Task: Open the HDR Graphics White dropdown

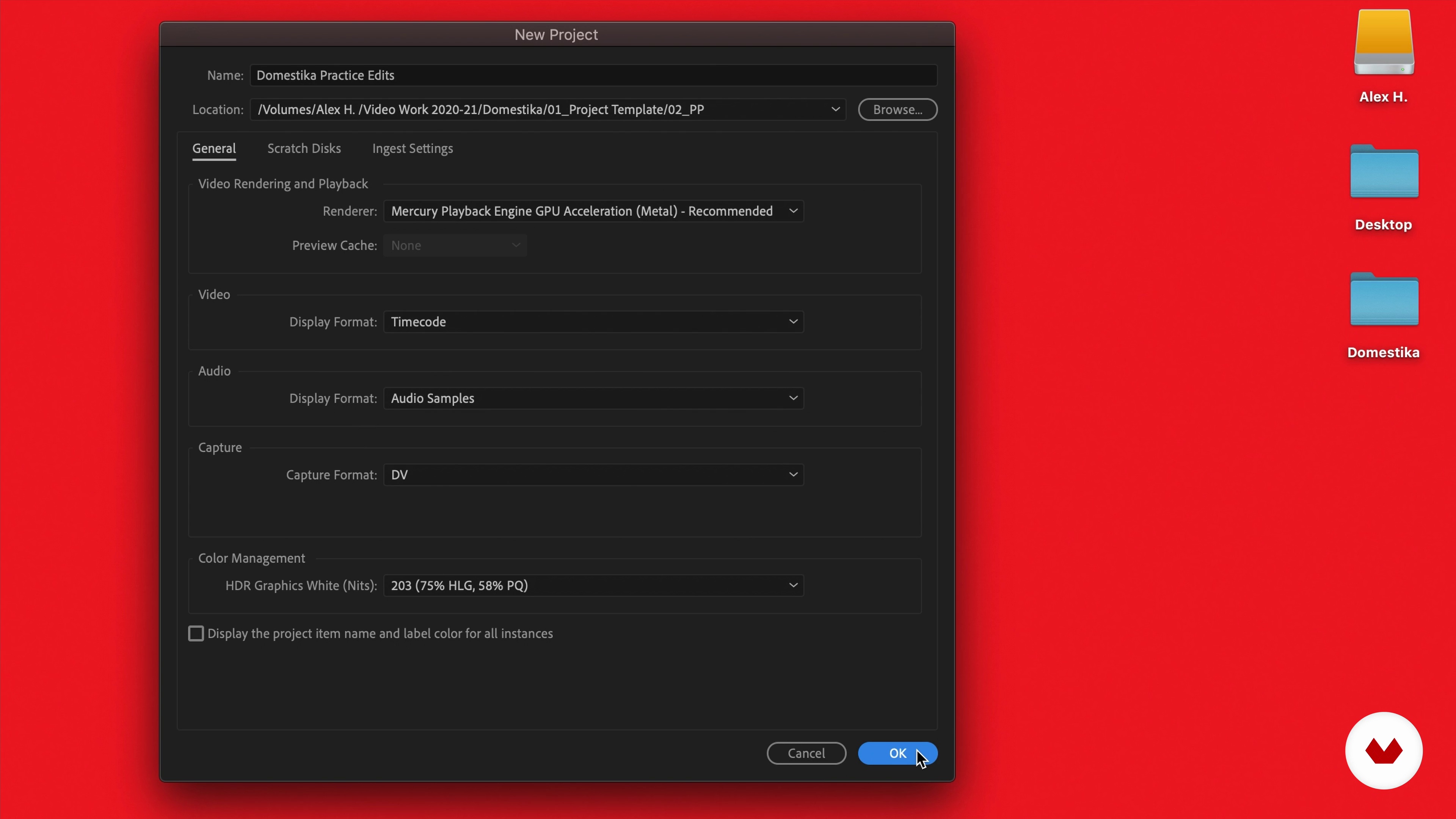Action: 593,585
